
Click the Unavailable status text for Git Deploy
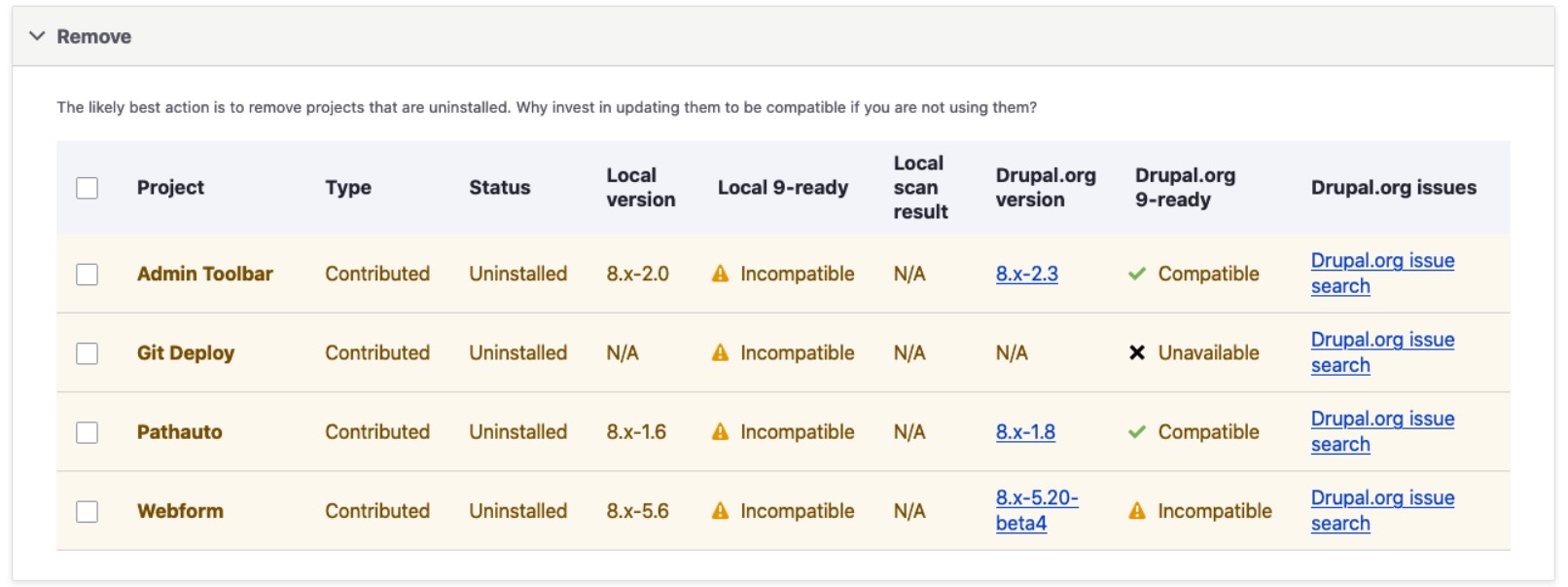1208,352
